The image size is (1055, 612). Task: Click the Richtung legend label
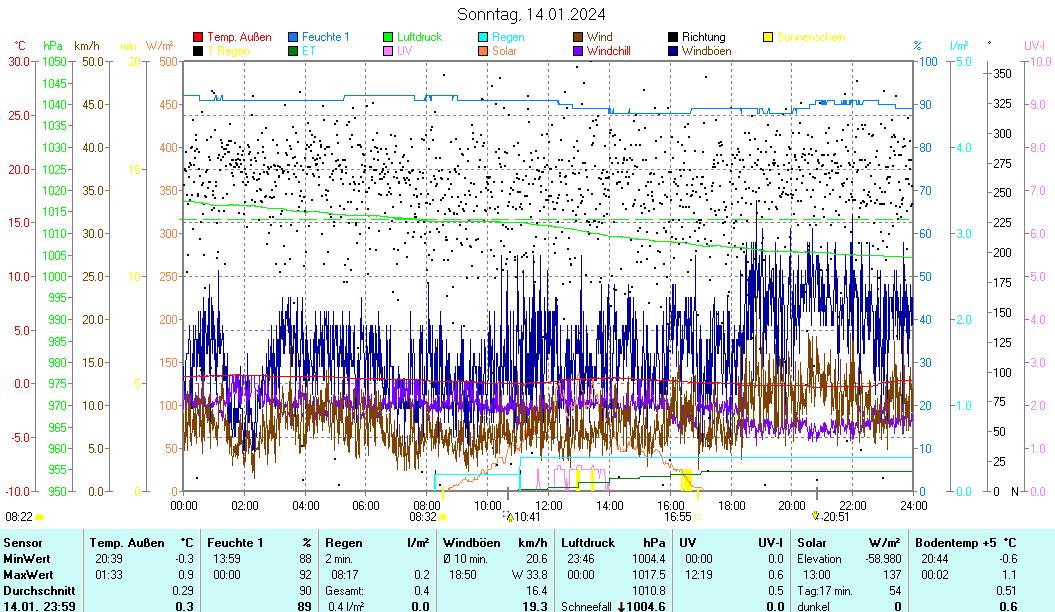[703, 37]
